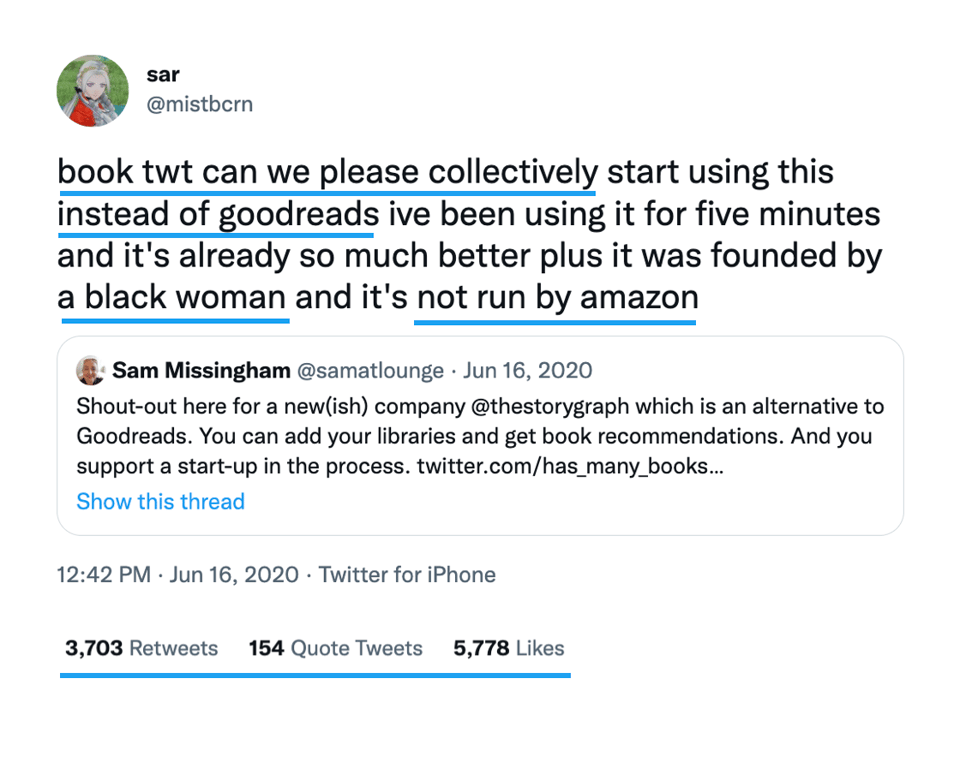The image size is (960, 762).
Task: Open the @mistbcrn handle
Action: point(200,104)
